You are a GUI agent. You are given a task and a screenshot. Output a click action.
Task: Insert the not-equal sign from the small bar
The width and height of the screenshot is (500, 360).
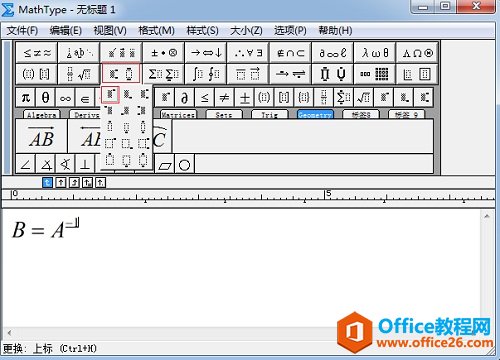[x=224, y=98]
